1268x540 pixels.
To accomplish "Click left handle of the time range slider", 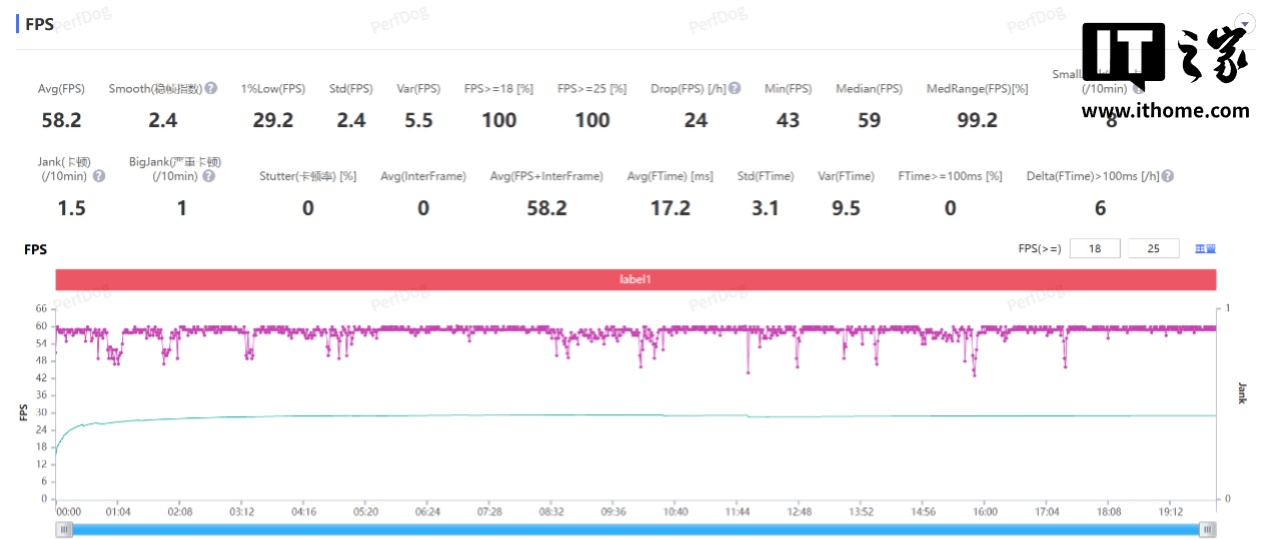I will click(x=65, y=530).
